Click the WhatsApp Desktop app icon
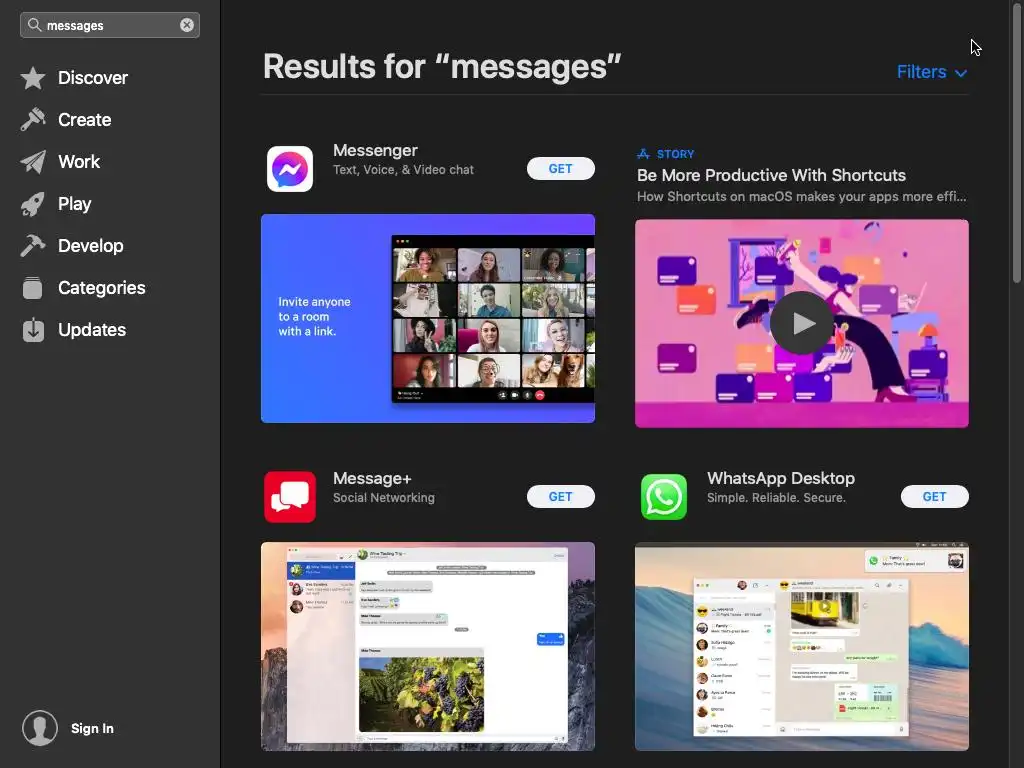Image resolution: width=1024 pixels, height=768 pixels. click(x=664, y=497)
